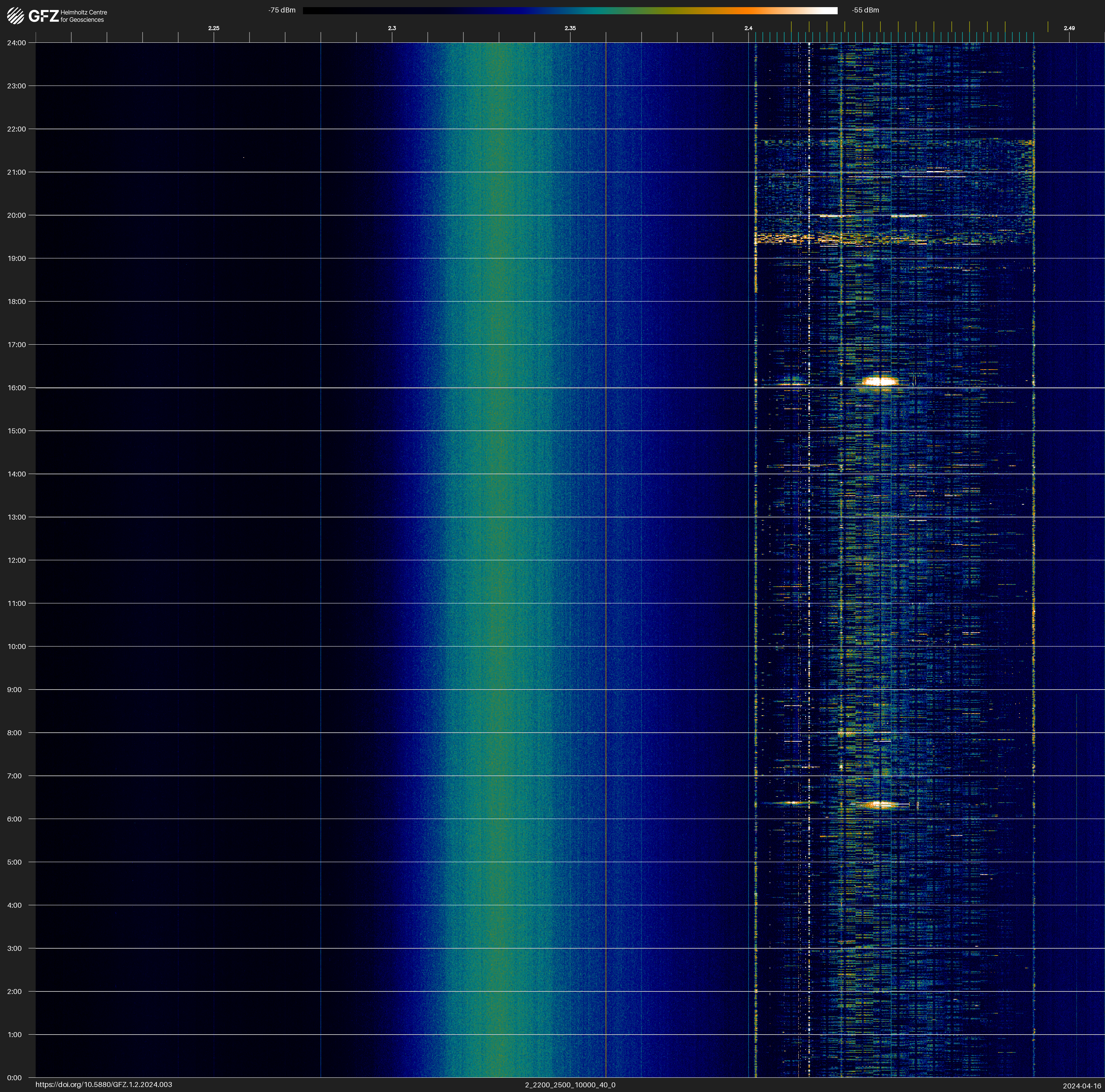This screenshot has height=1092, width=1105.
Task: Click the bright white burst just above 16:00
Action: tap(880, 381)
